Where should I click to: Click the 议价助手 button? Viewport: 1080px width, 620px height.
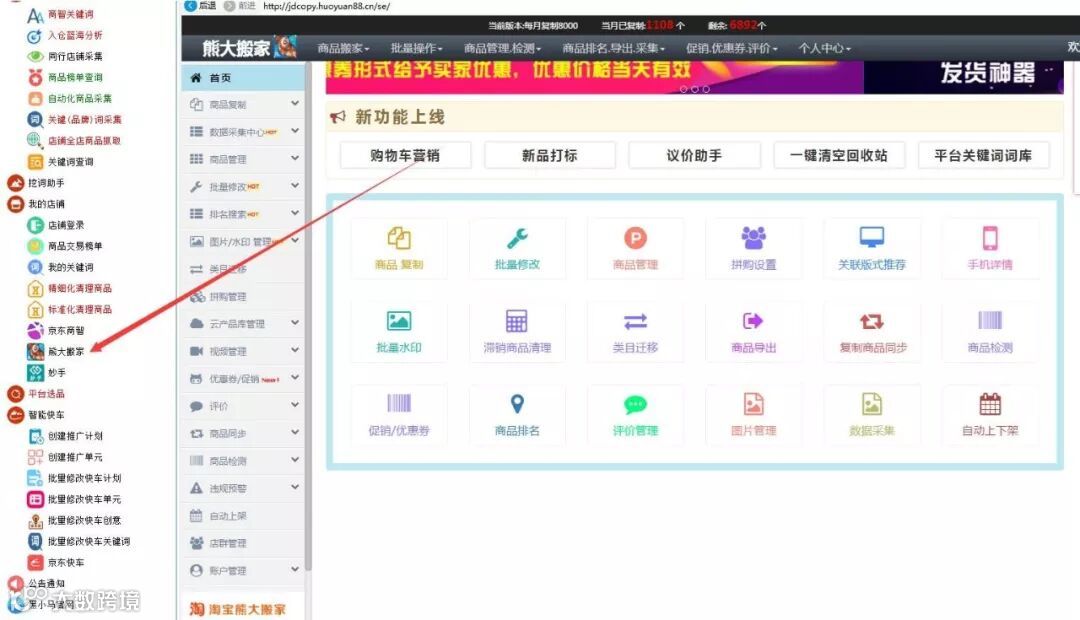(694, 155)
